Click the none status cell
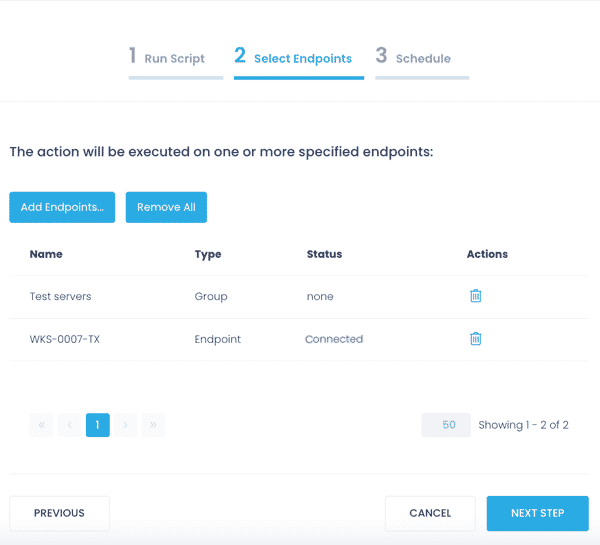 tap(320, 296)
